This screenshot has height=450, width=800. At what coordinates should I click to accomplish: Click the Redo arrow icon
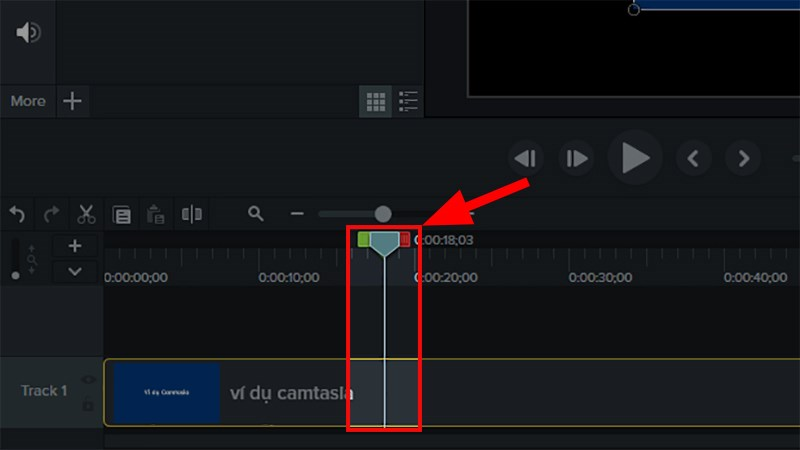(x=51, y=214)
